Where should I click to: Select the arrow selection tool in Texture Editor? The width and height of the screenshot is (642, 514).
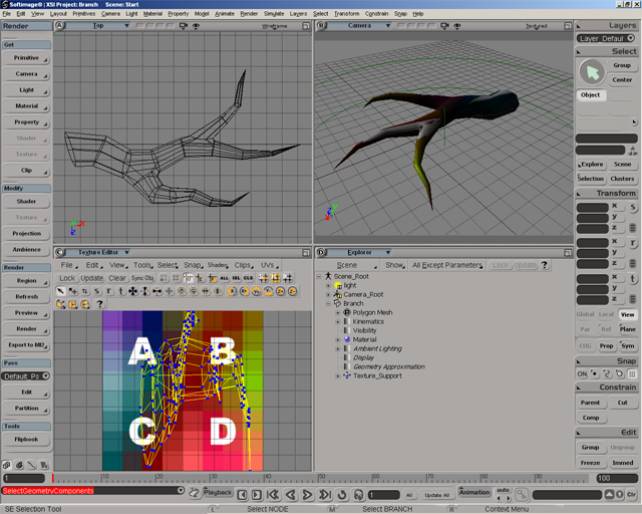pyautogui.click(x=61, y=291)
